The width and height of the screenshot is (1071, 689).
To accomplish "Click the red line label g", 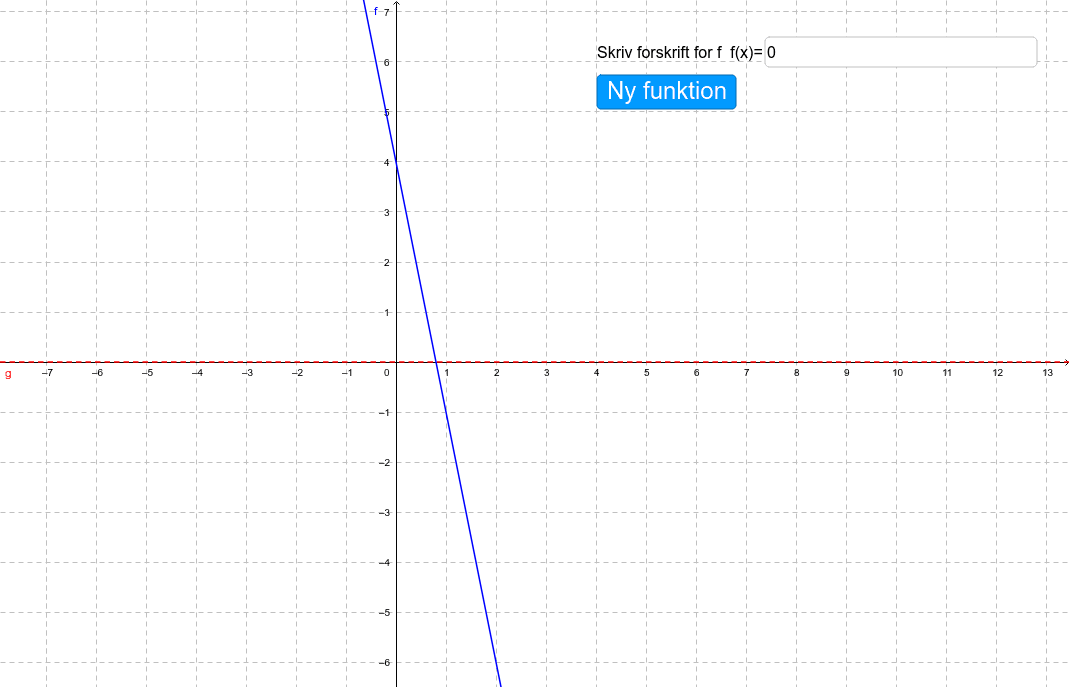I will click(x=8, y=374).
